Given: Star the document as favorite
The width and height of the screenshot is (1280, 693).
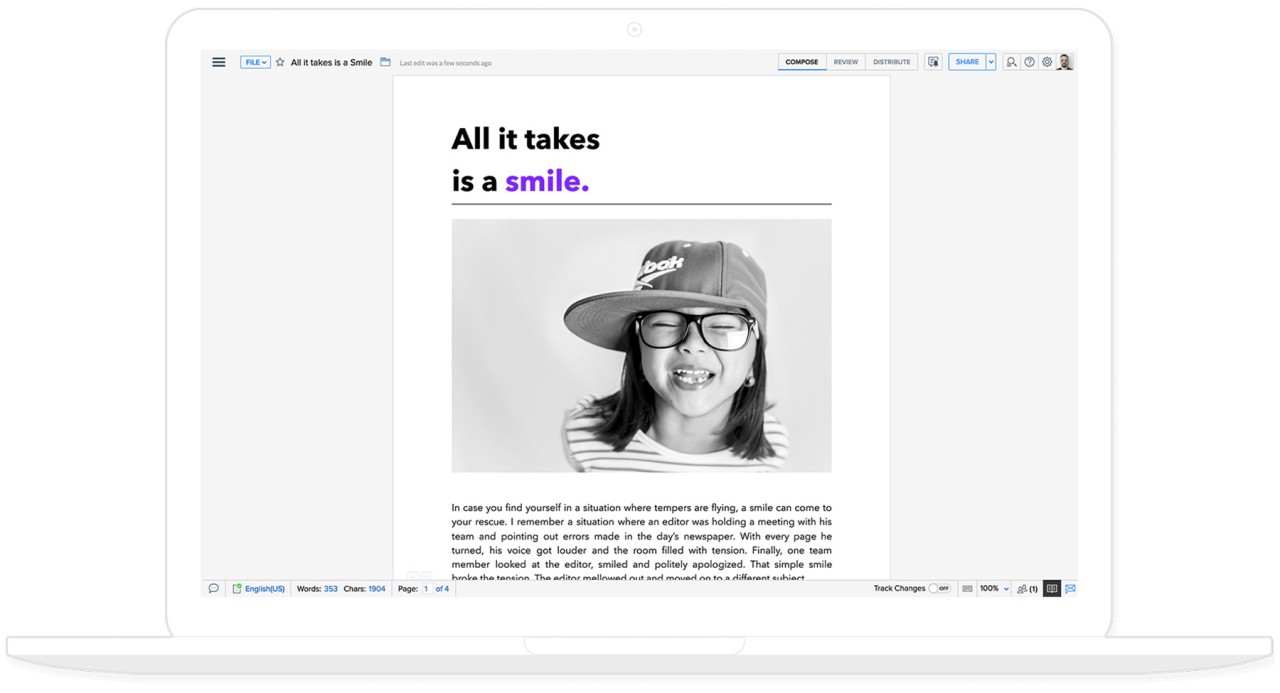Looking at the screenshot, I should coord(280,62).
